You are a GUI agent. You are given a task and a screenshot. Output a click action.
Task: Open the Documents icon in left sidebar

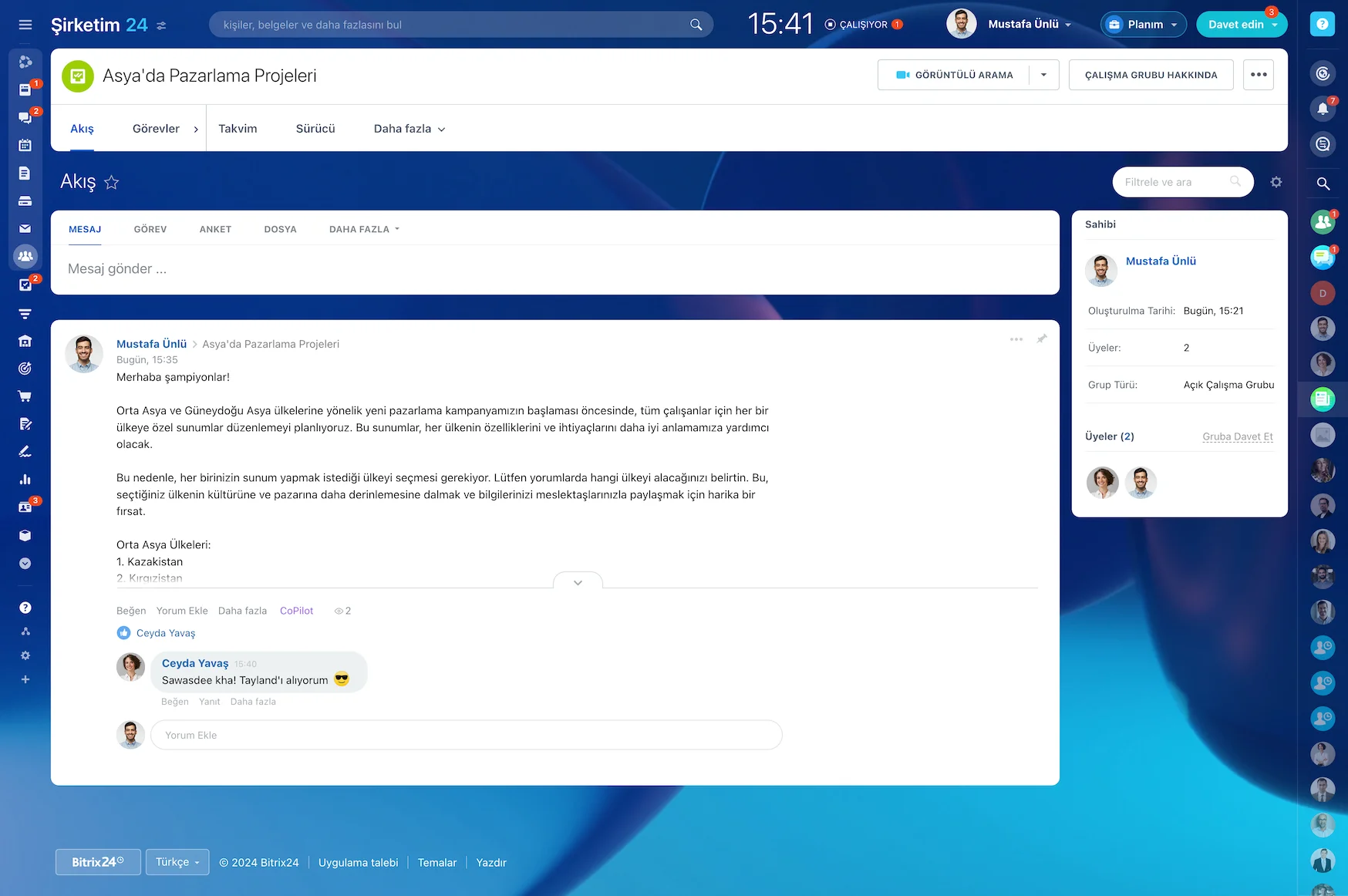pyautogui.click(x=25, y=173)
